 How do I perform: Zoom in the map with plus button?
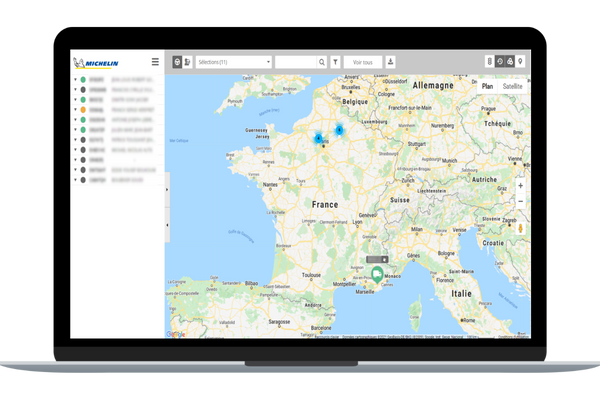tap(520, 186)
